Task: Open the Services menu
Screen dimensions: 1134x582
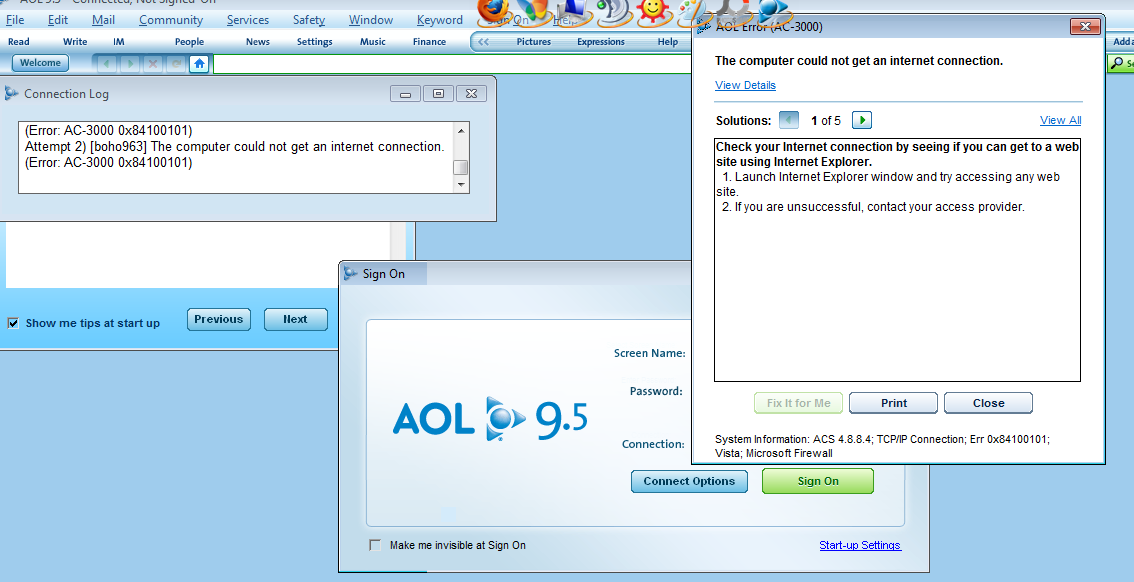Action: point(247,20)
